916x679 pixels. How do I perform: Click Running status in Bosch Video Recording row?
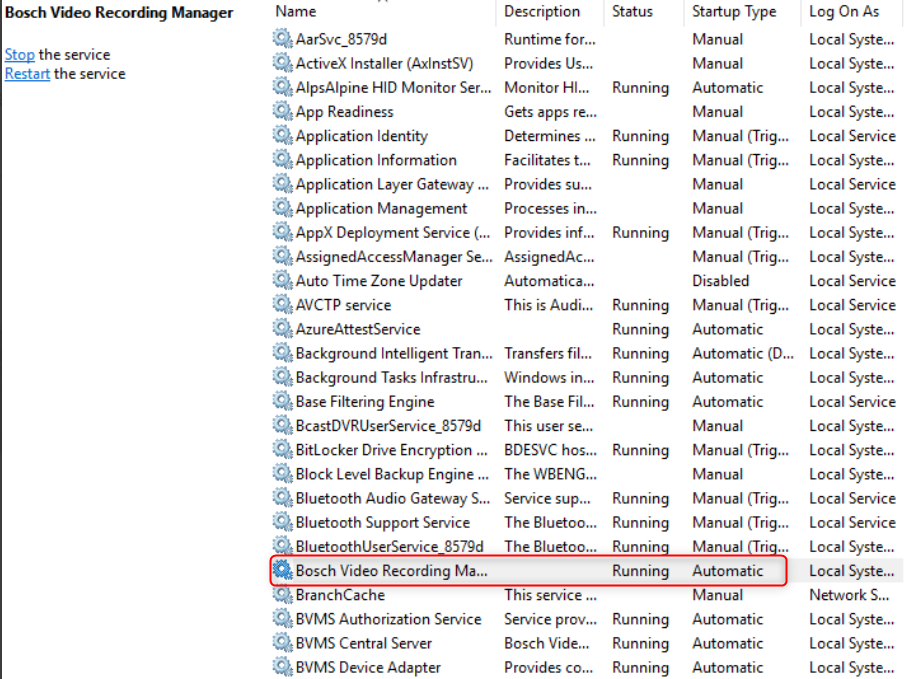(640, 570)
